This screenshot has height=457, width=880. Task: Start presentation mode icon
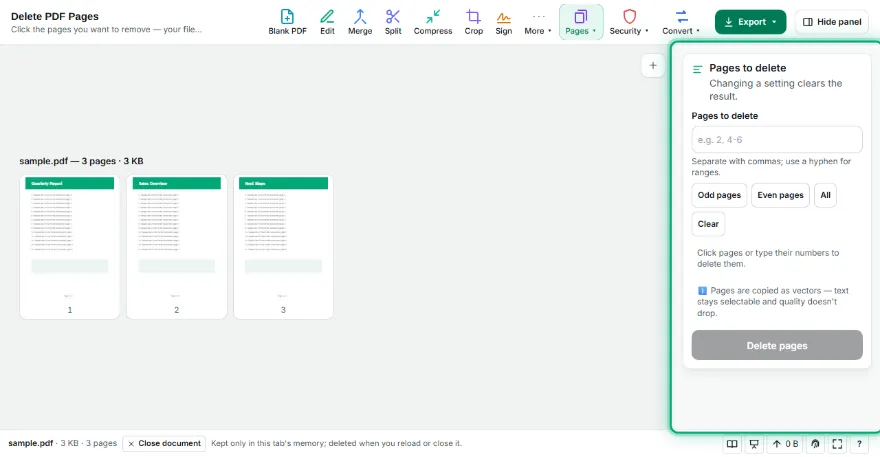[754, 444]
